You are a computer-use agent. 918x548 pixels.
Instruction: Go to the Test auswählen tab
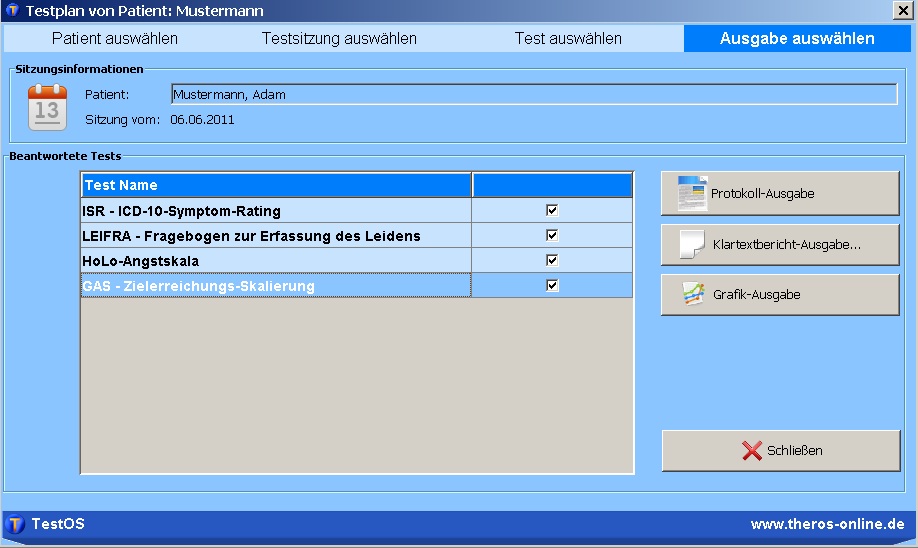(568, 39)
